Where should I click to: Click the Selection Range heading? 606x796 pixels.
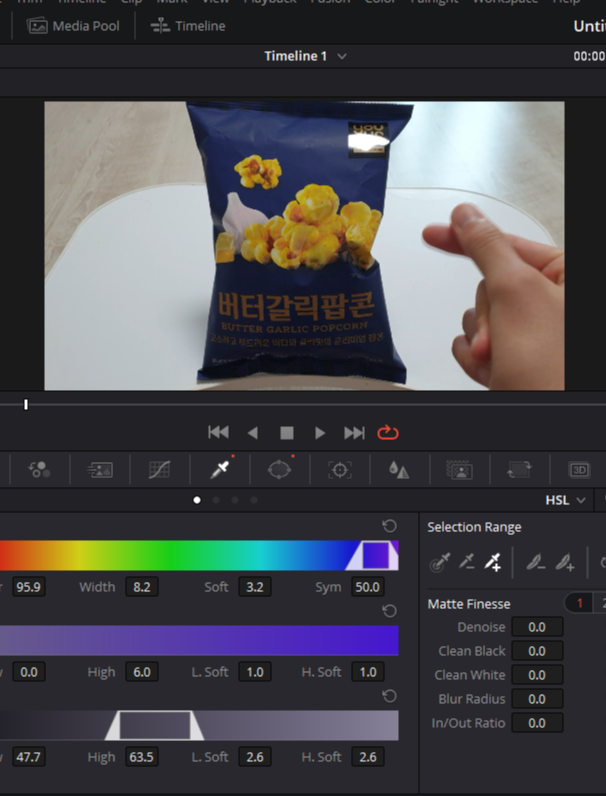(474, 527)
